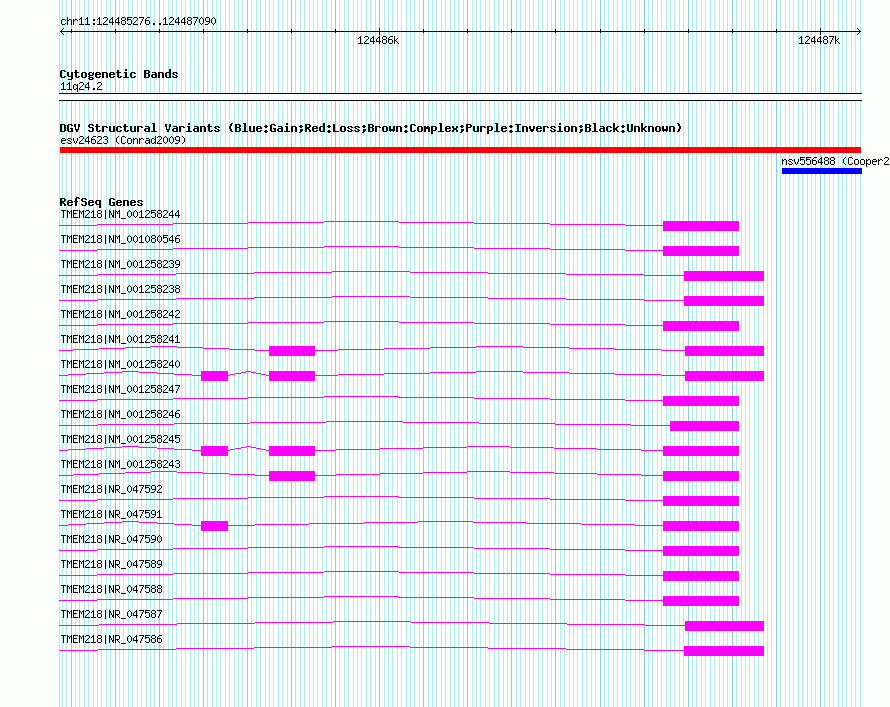Viewport: 890px width, 707px height.
Task: Click the right exon of NM_001258240
Action: tap(724, 376)
